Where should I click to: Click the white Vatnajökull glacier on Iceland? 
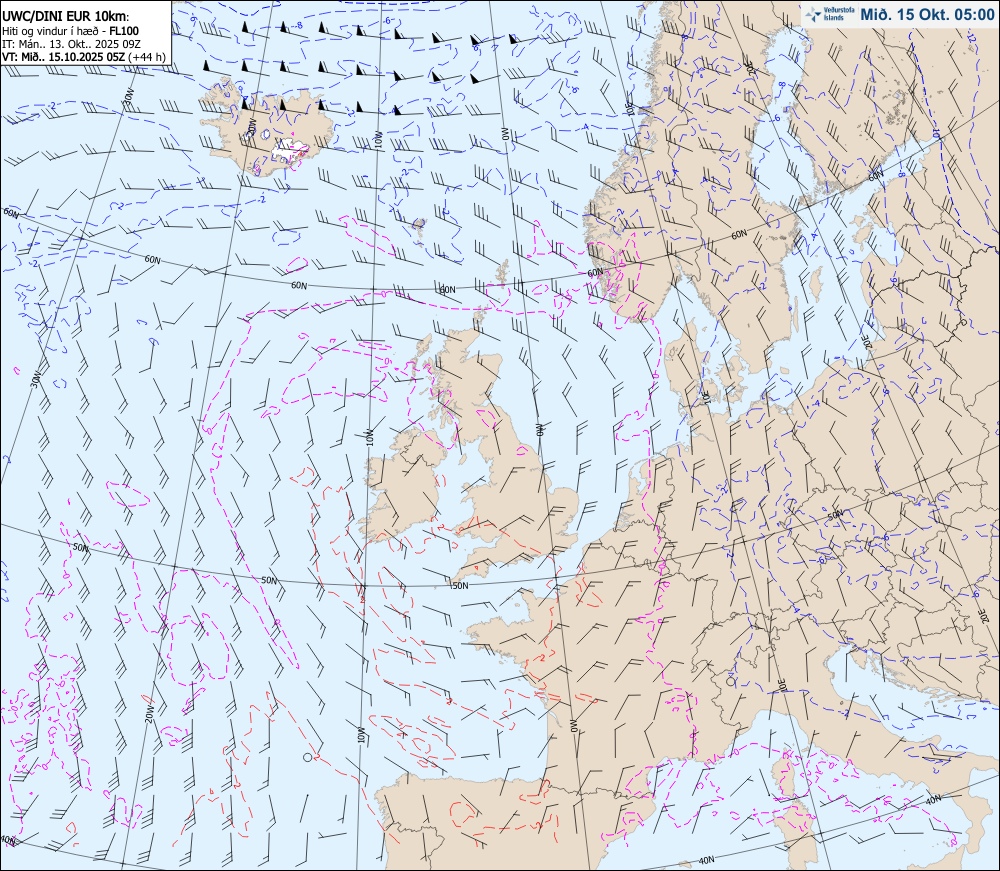(290, 150)
